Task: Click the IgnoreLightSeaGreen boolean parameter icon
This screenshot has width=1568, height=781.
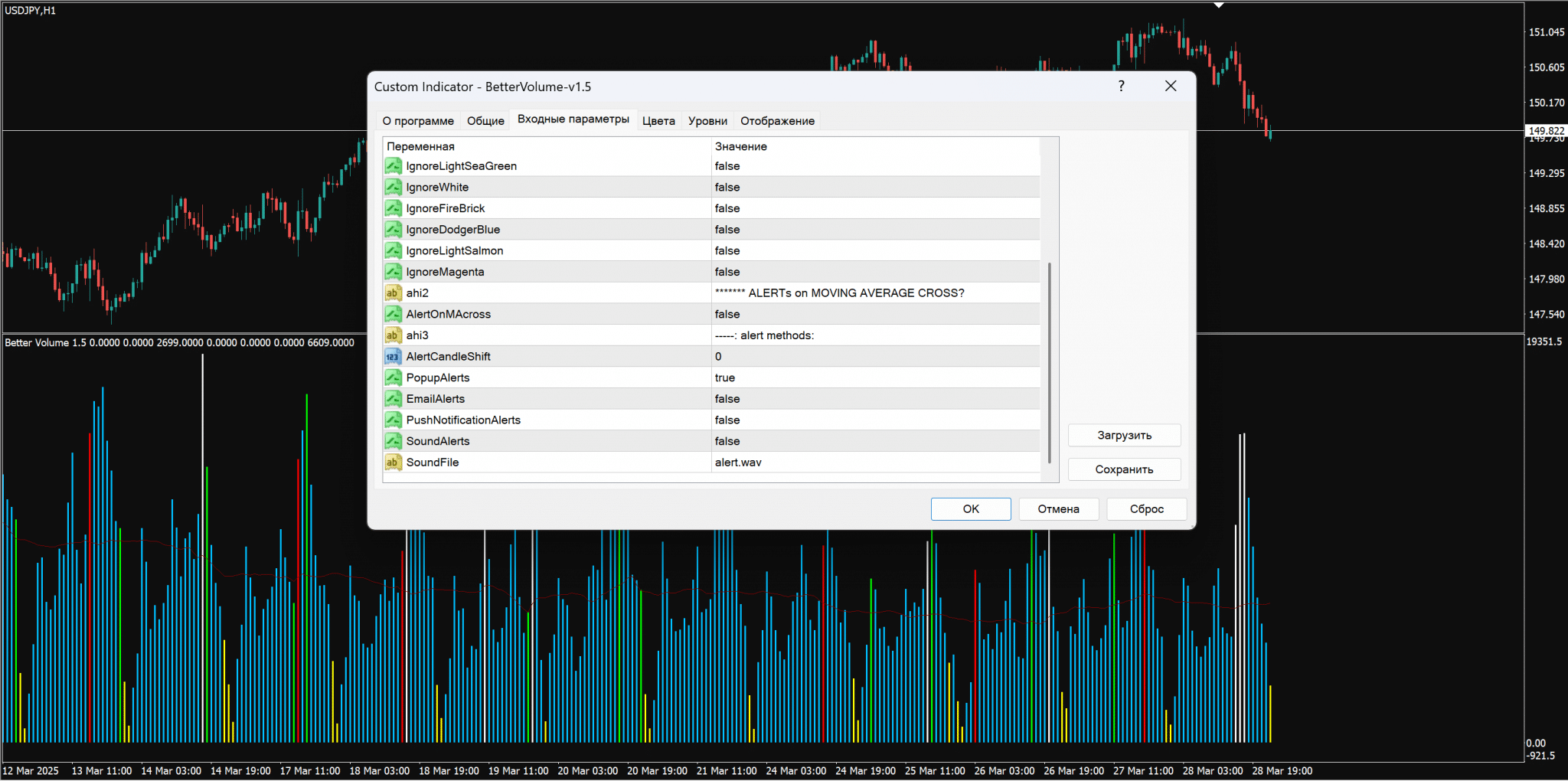Action: click(393, 166)
